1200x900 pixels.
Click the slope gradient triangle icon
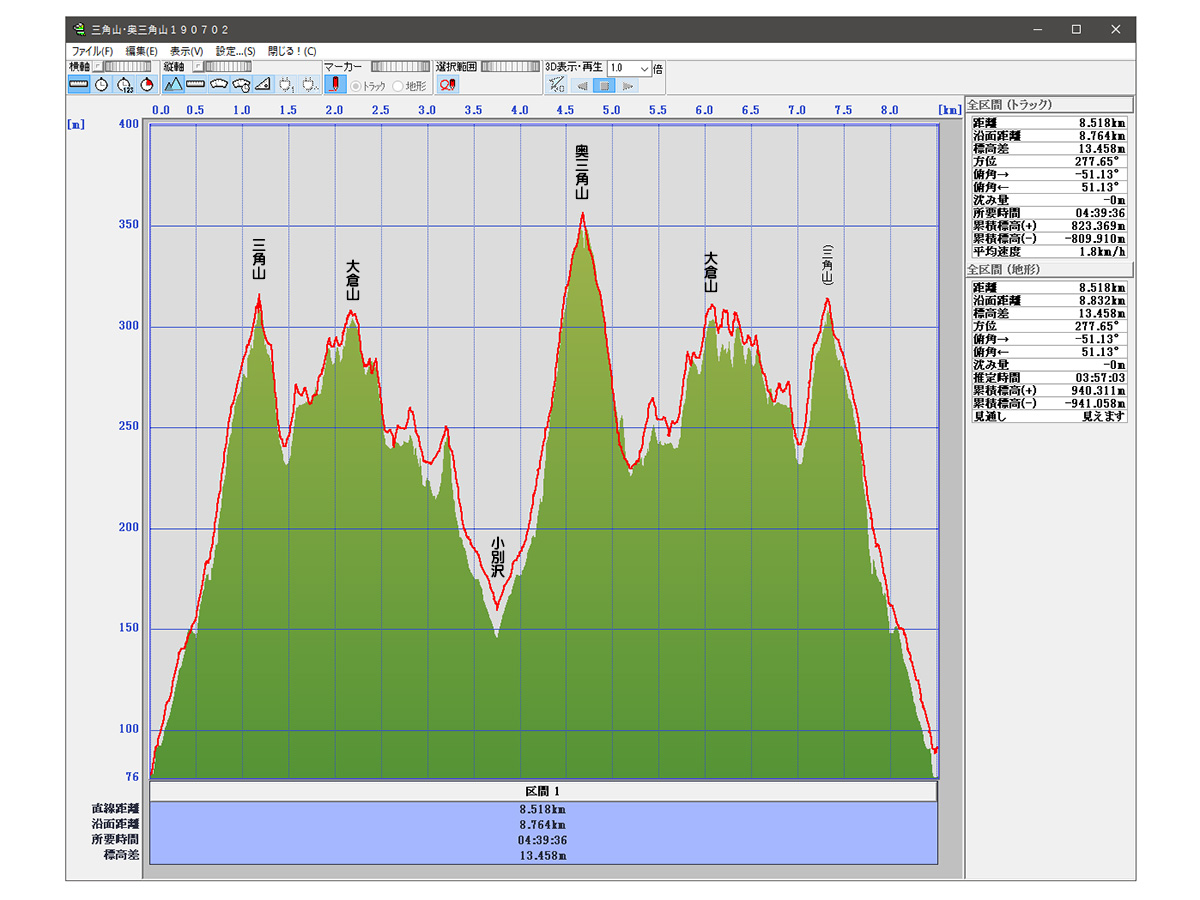[x=263, y=85]
